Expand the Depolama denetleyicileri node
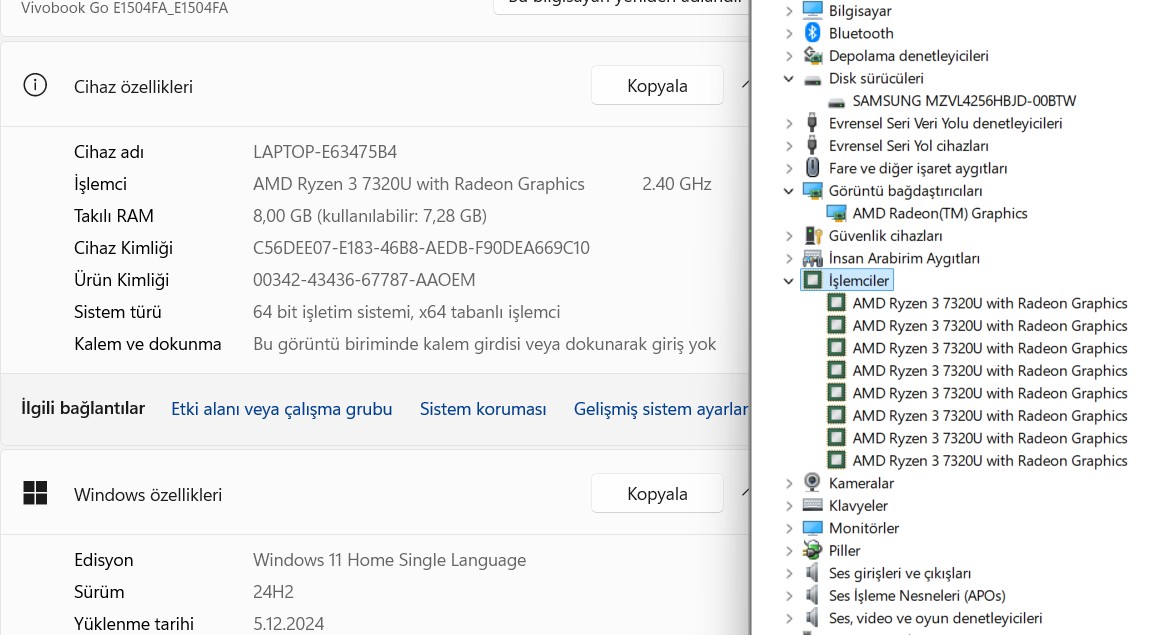 pyautogui.click(x=789, y=56)
